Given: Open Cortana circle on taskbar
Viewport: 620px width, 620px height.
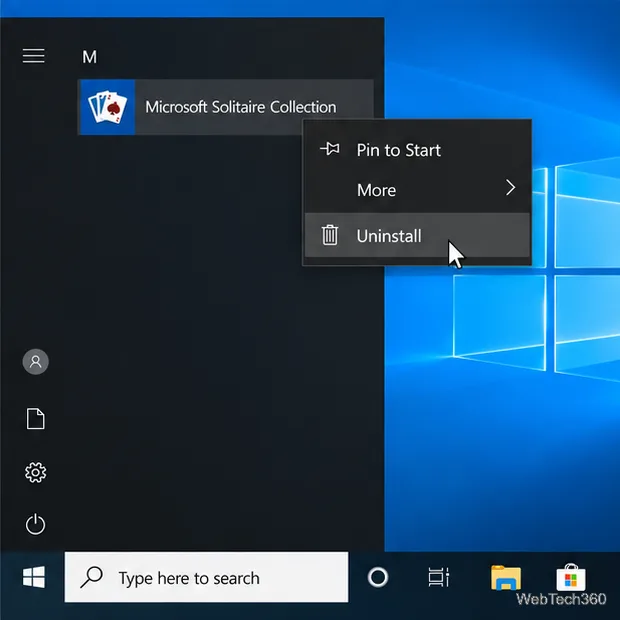Looking at the screenshot, I should pyautogui.click(x=378, y=577).
